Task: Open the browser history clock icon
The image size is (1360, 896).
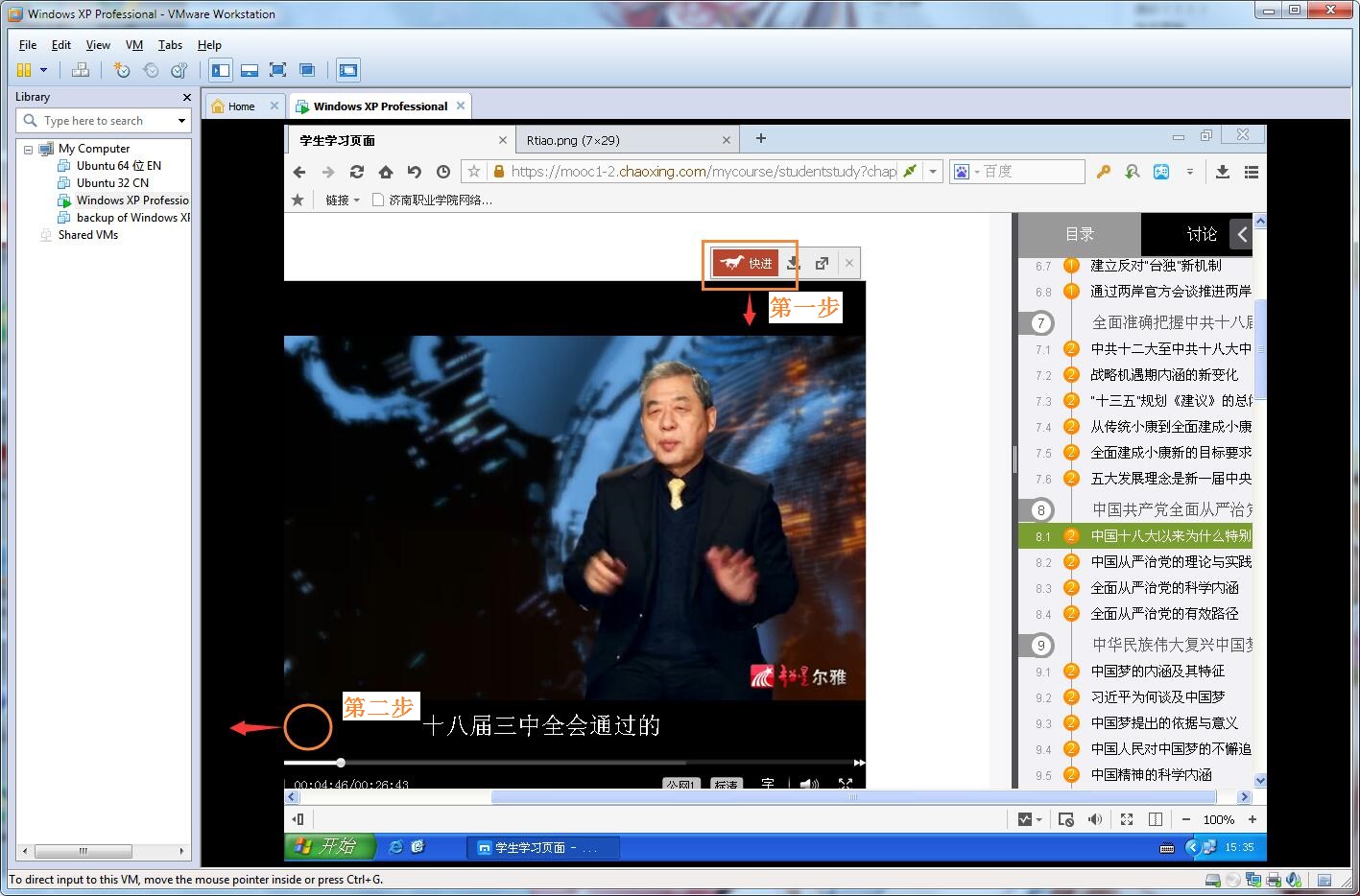Action: click(x=443, y=172)
